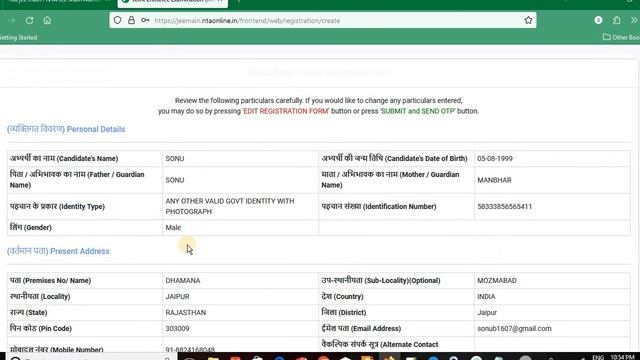This screenshot has height=360, width=640.
Task: Select date of birth 05-08-1999
Action: pos(495,158)
